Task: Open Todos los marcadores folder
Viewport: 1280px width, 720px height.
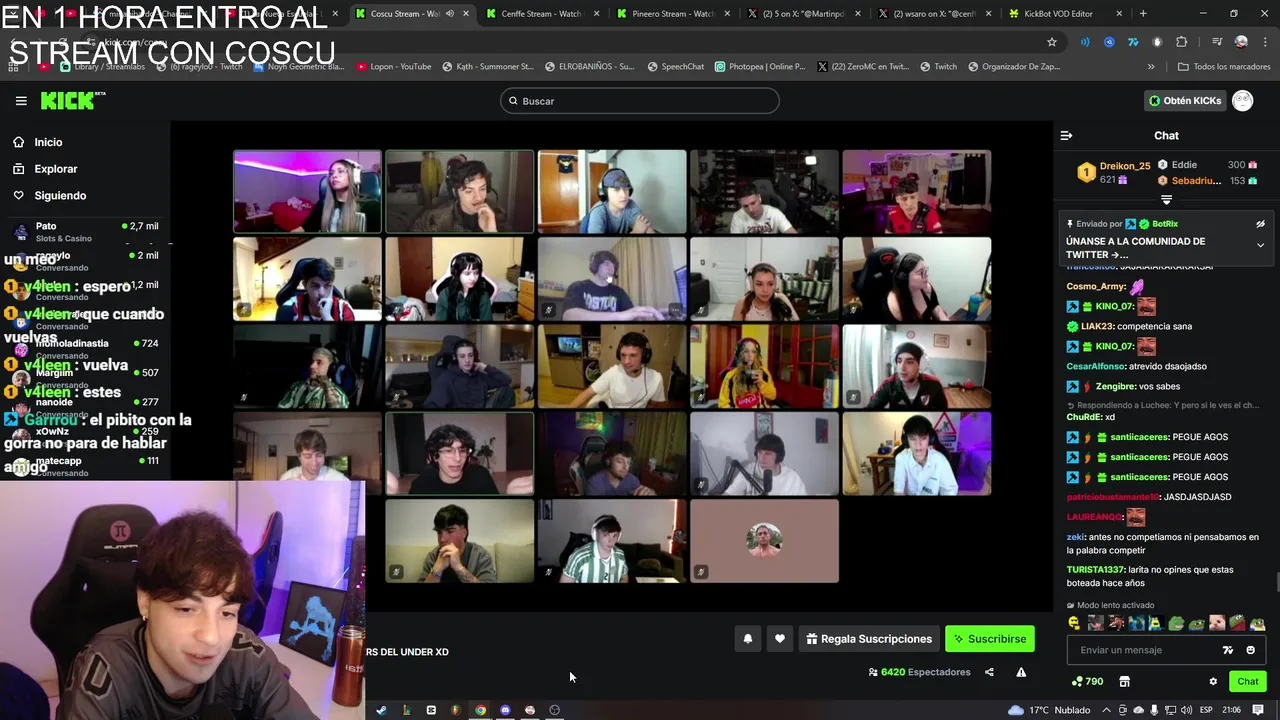Action: pos(1224,67)
